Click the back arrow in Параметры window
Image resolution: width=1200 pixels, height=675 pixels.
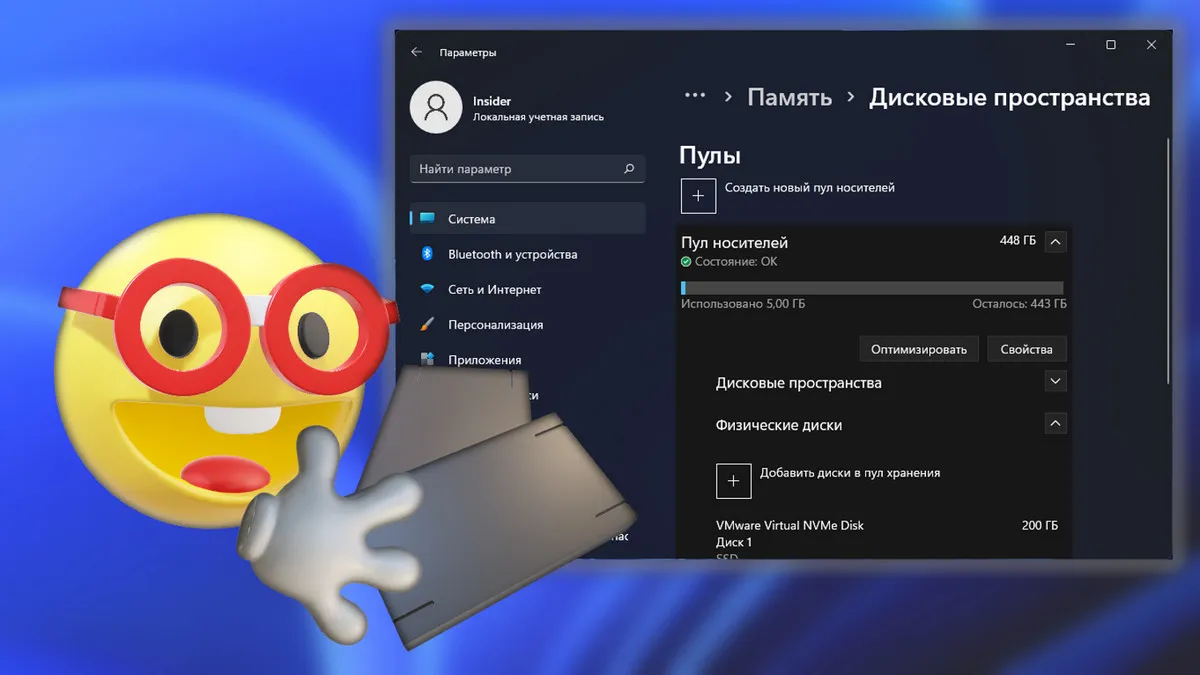point(417,52)
